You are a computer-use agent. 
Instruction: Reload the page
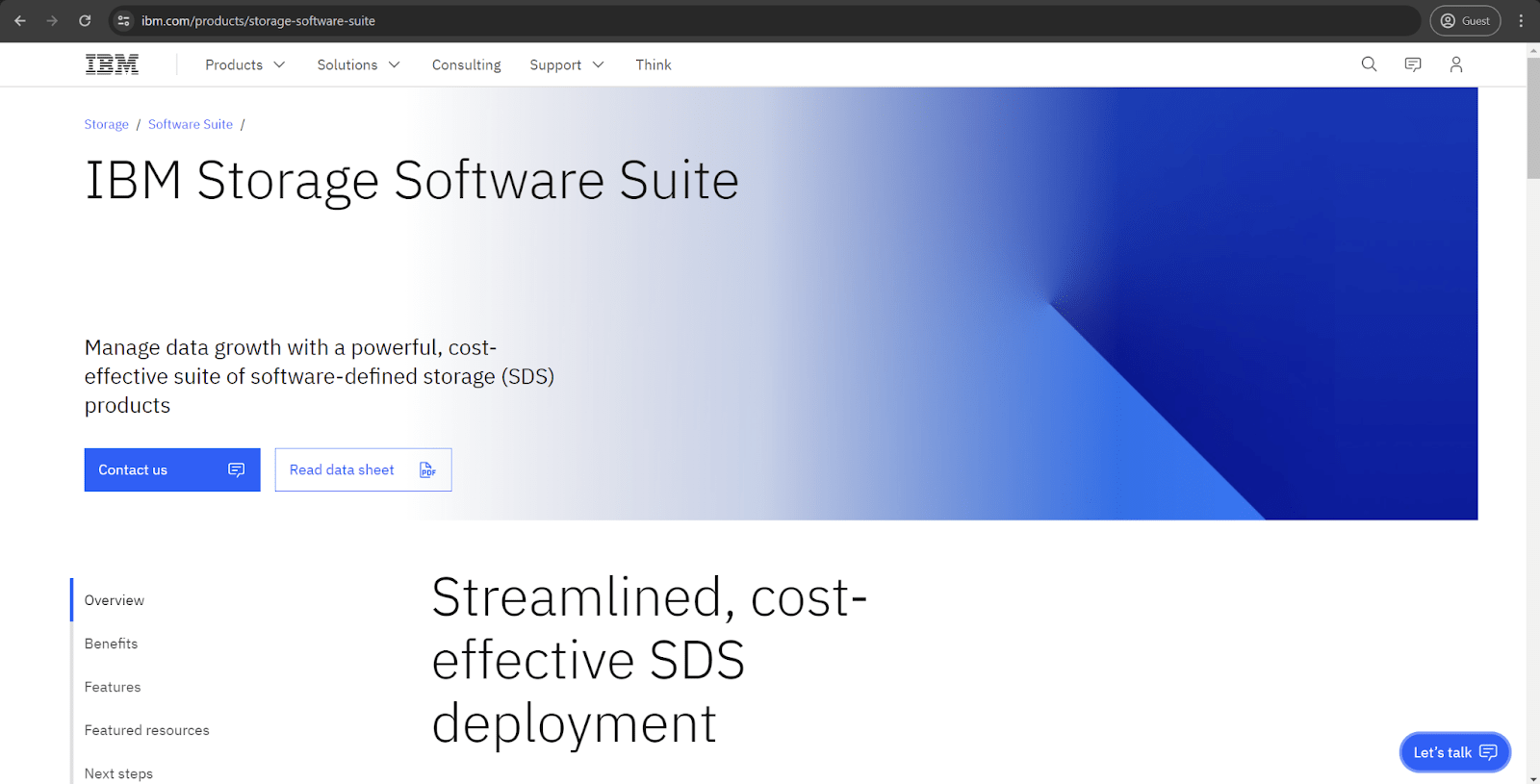[85, 20]
